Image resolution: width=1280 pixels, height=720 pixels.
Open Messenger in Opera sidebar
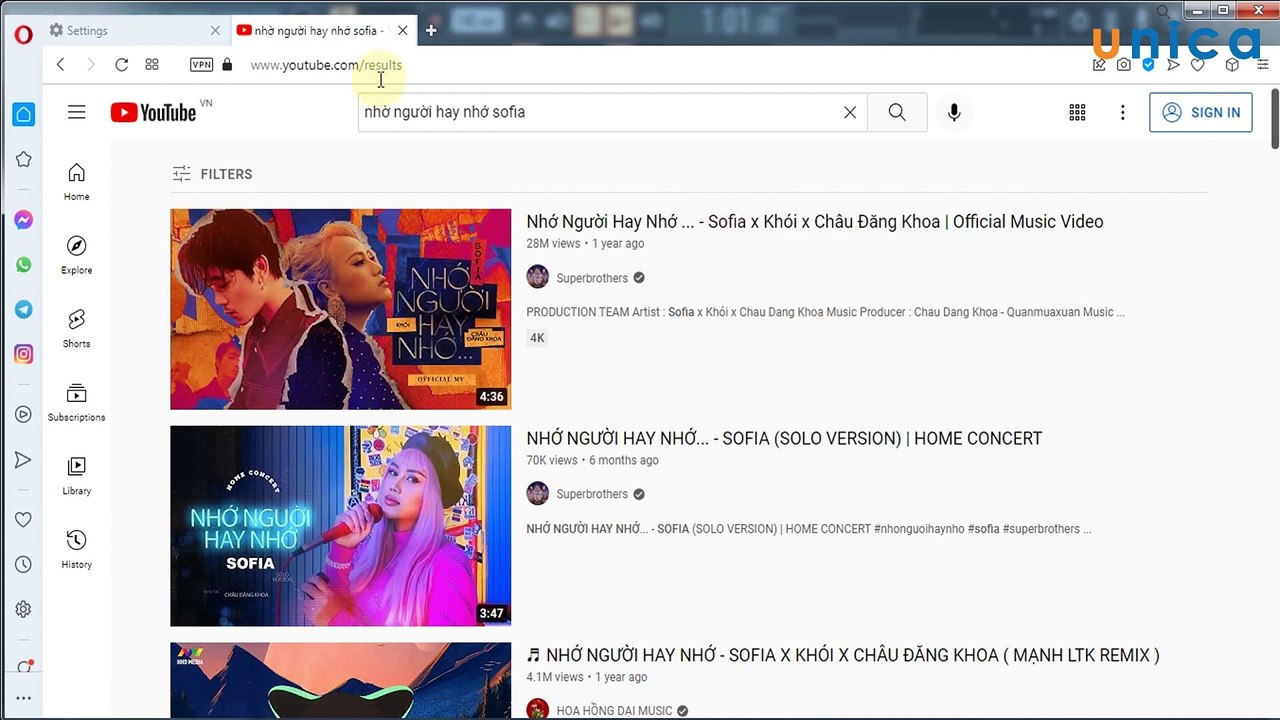click(23, 221)
